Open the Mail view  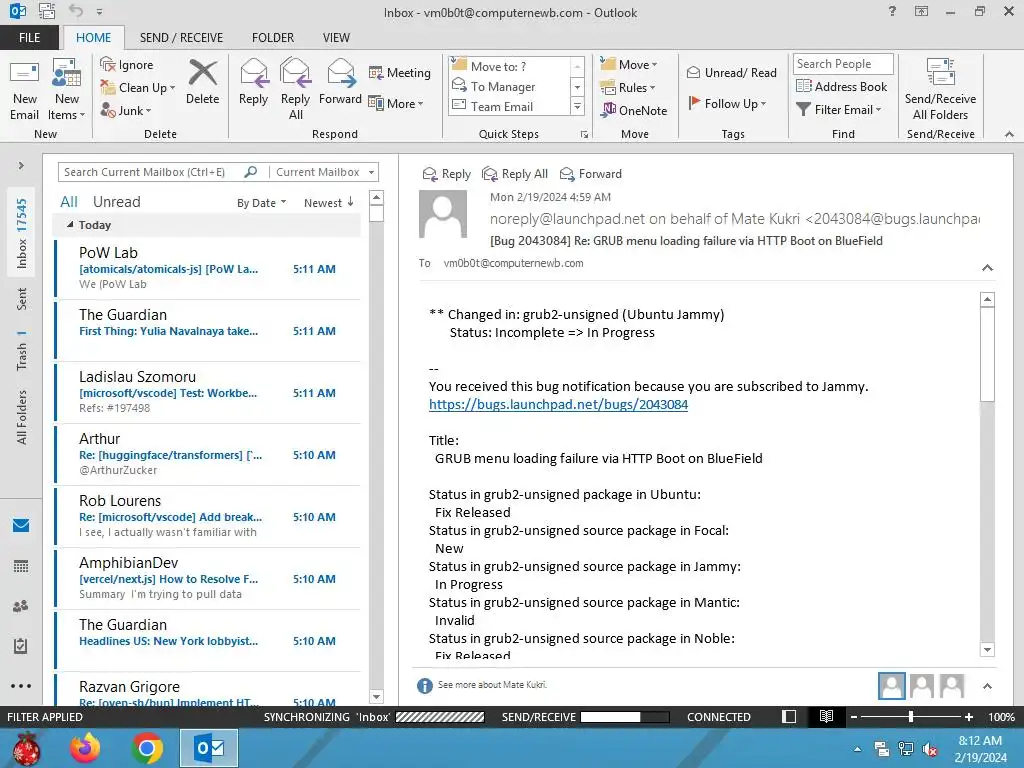click(x=21, y=525)
